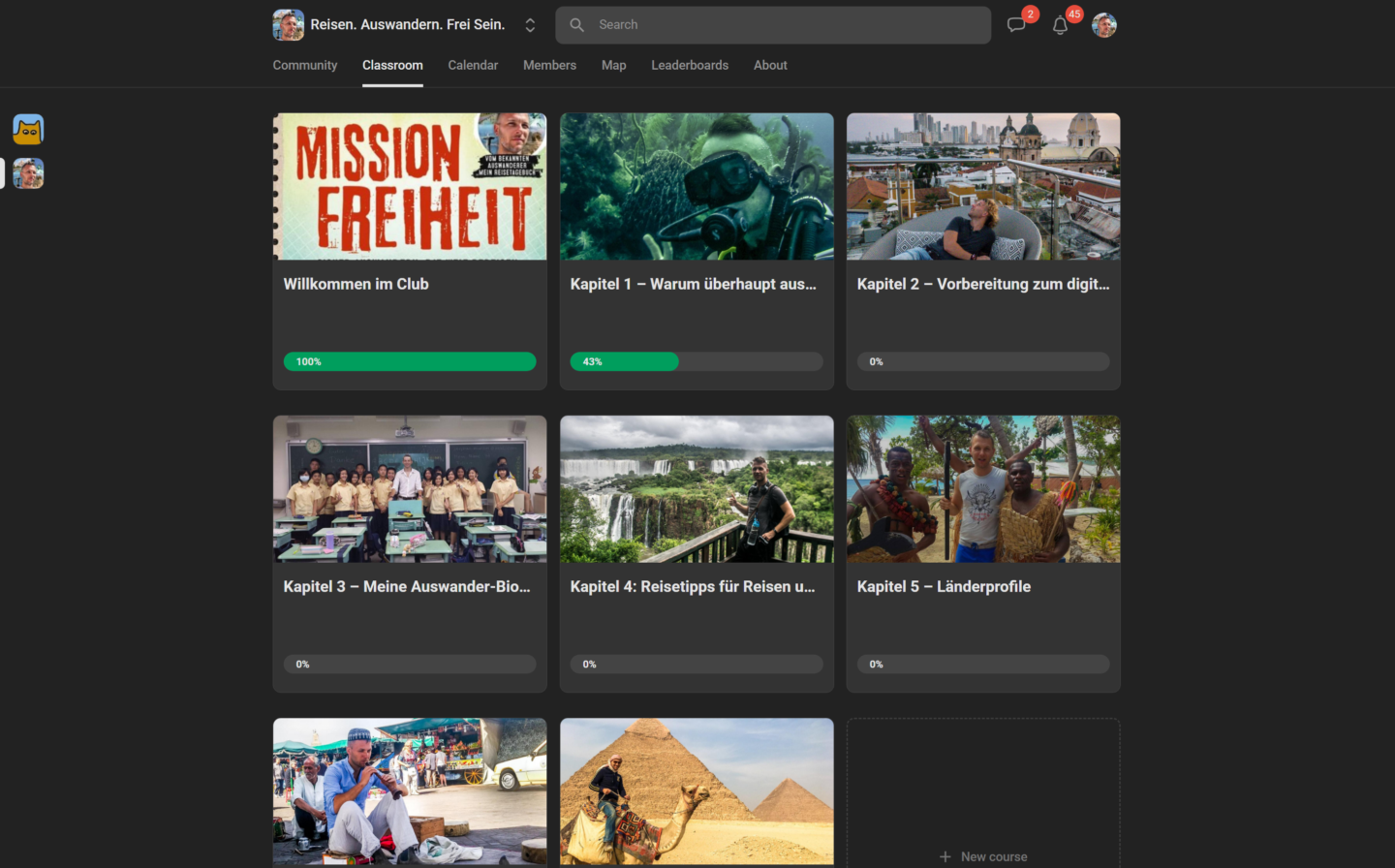Screen dimensions: 1395x868
Task: Click the 43% progress bar on Kapitel 1
Action: click(x=697, y=361)
